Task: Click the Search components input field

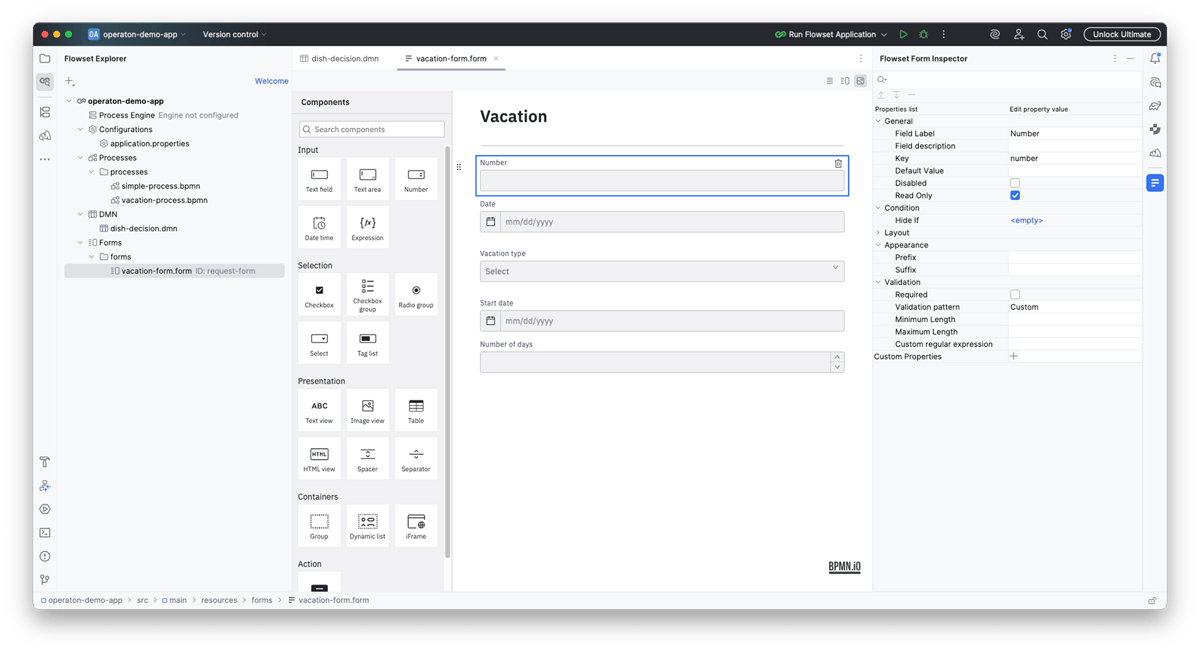Action: 372,129
